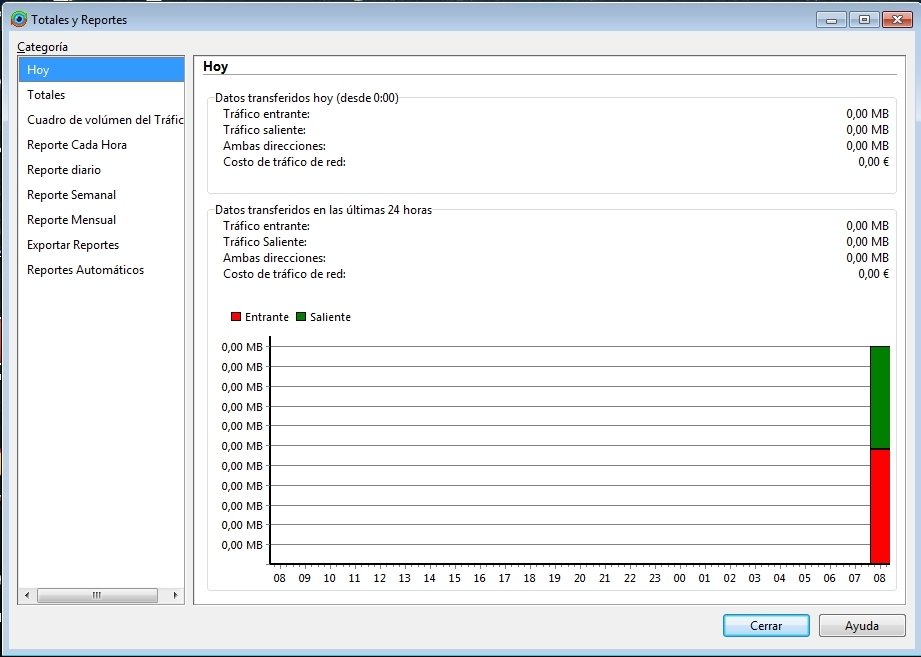
Task: Click the red Entrante legend swatch
Action: (236, 317)
